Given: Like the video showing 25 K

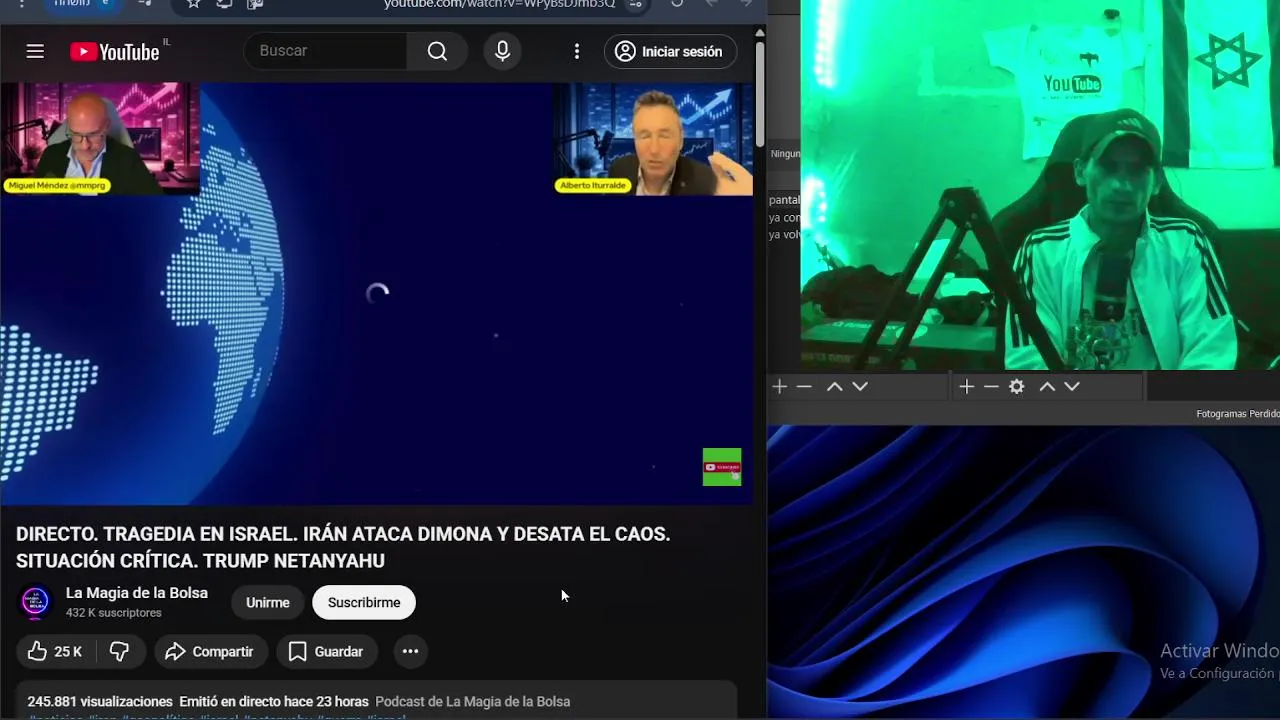Looking at the screenshot, I should tap(55, 651).
